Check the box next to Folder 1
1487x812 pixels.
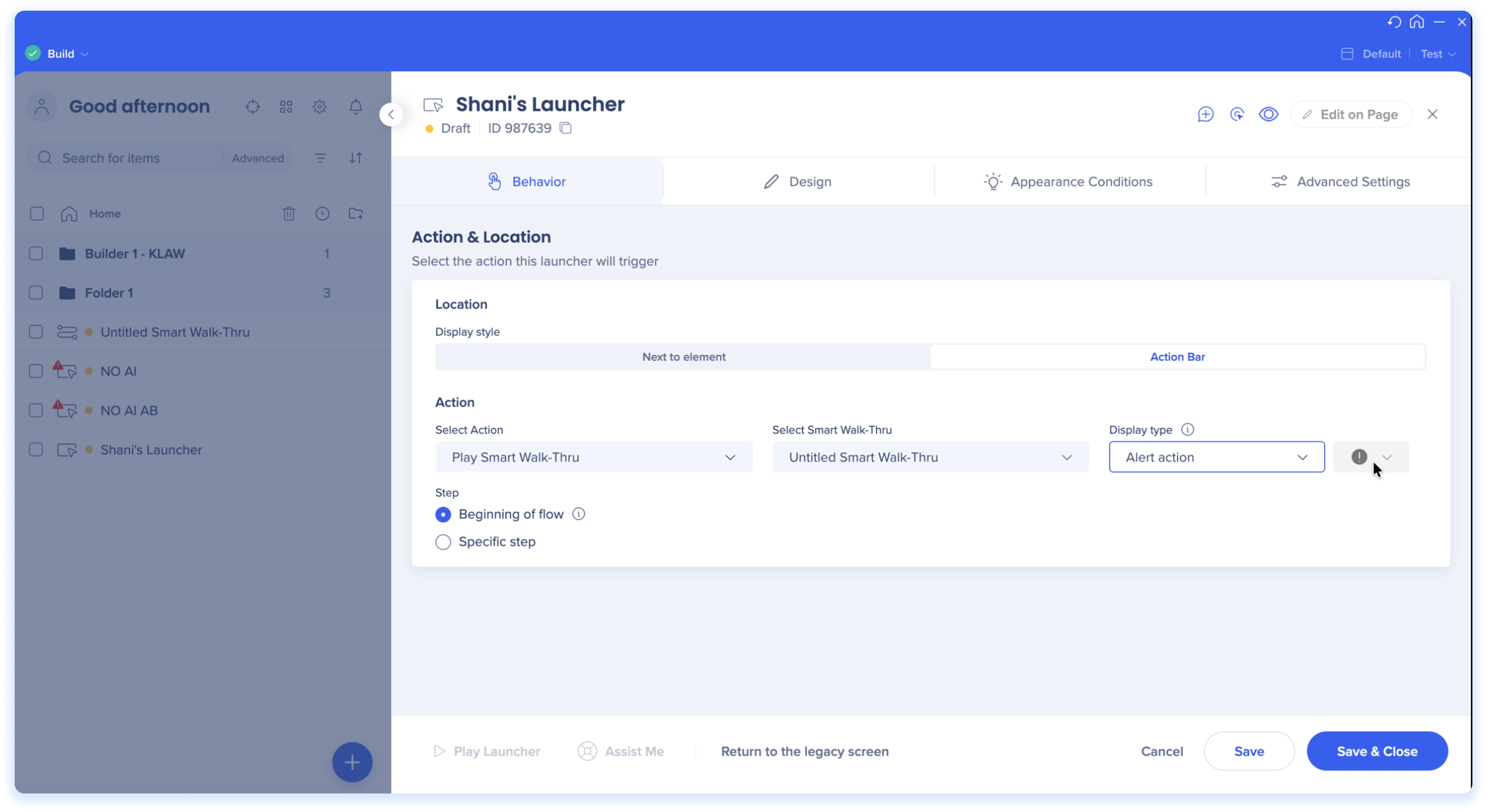[36, 293]
